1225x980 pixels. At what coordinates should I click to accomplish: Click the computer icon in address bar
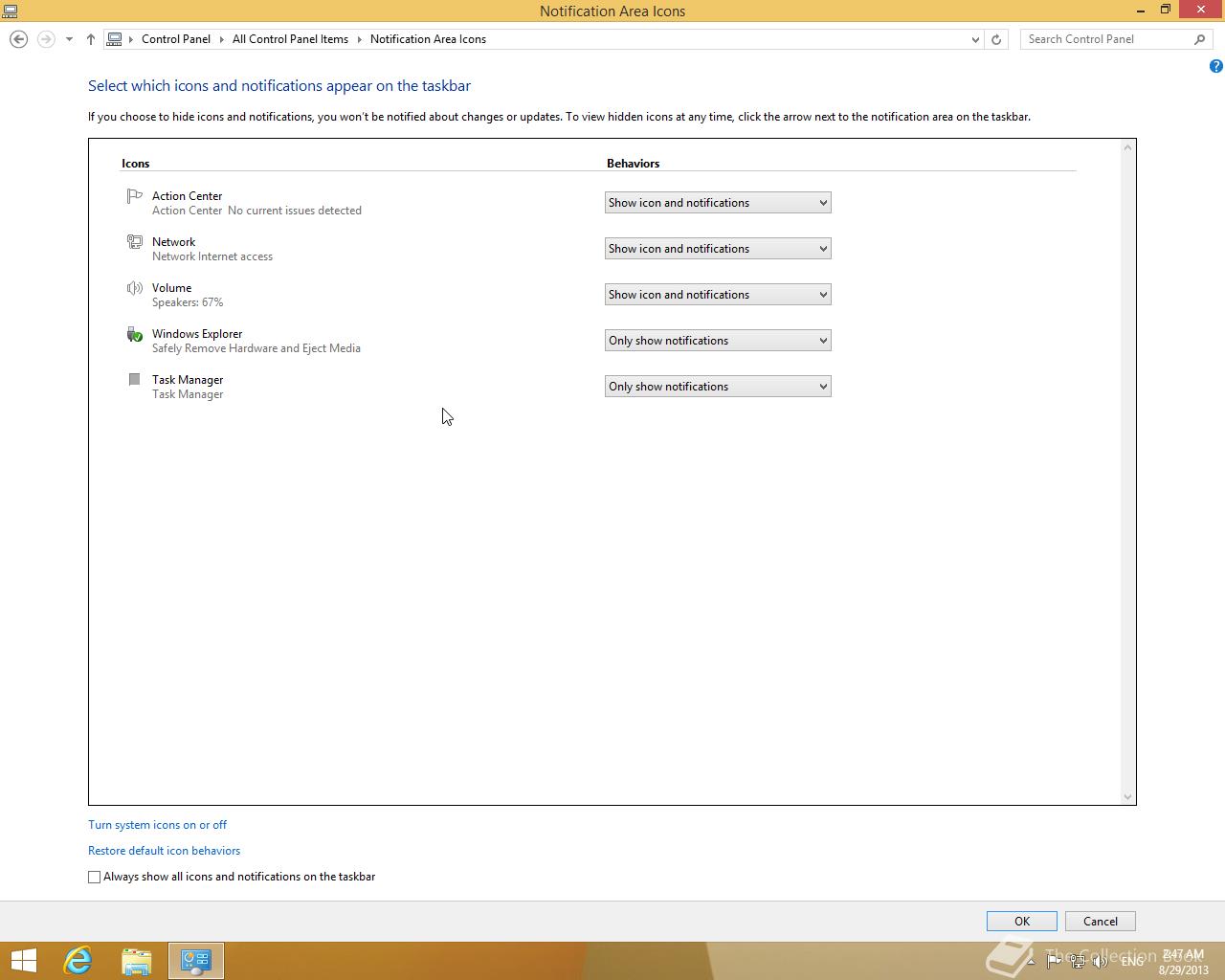115,39
